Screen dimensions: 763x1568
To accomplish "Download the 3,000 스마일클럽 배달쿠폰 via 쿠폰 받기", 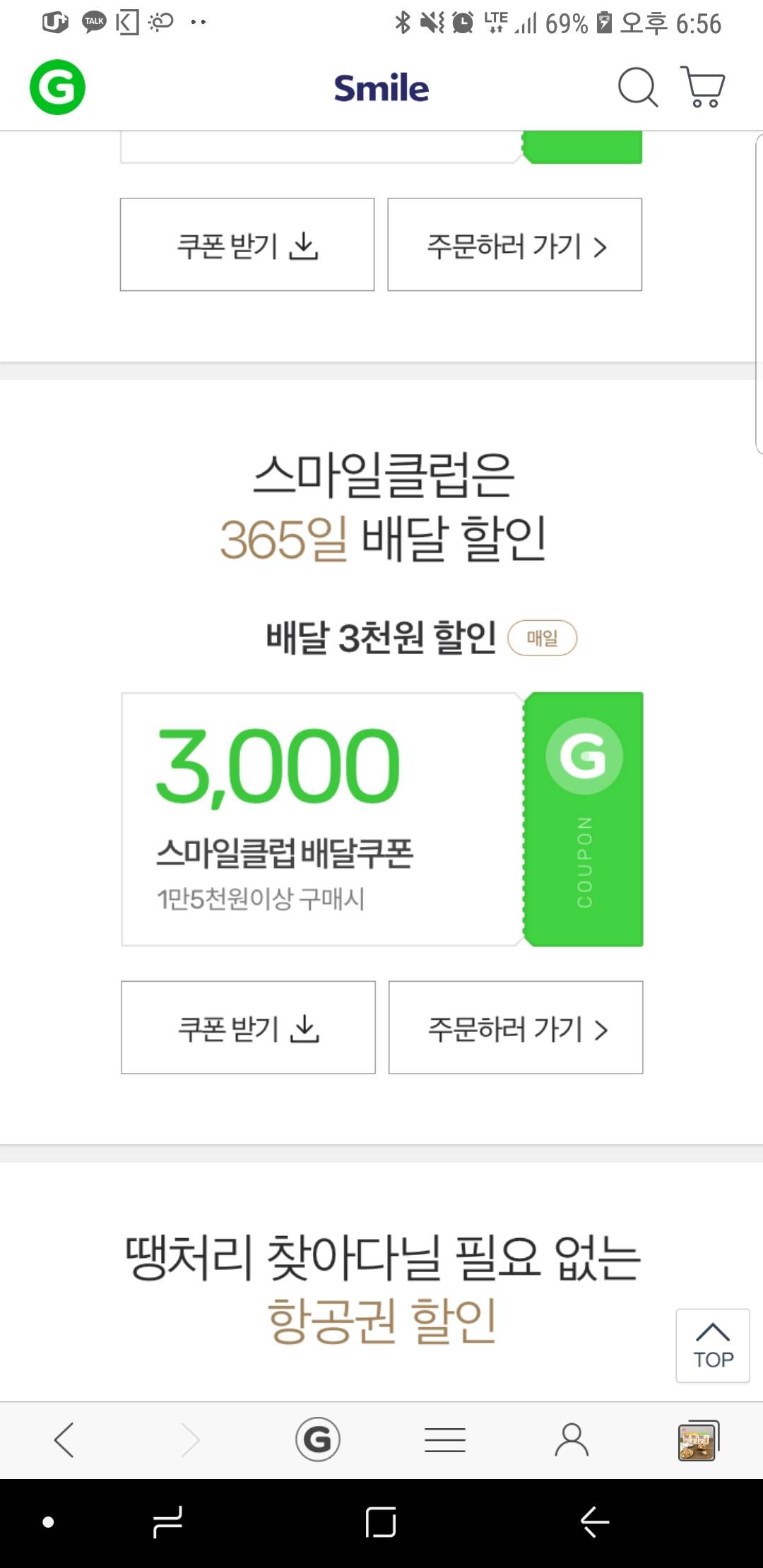I will 248,1028.
